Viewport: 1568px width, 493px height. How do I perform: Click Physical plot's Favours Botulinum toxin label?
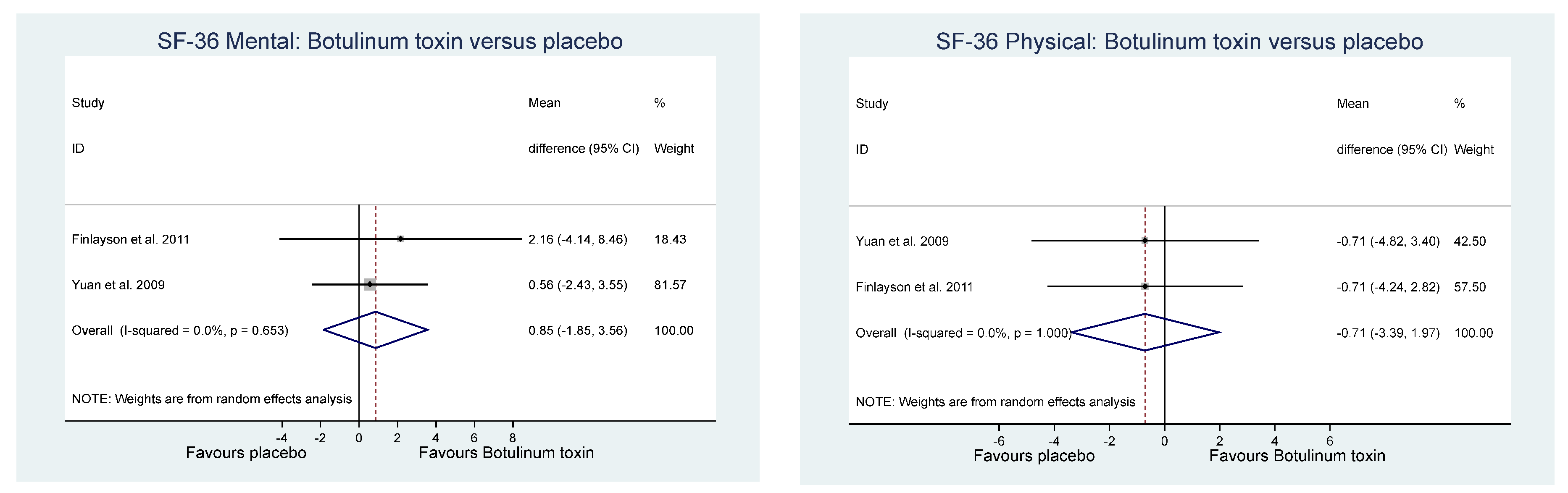[1297, 456]
